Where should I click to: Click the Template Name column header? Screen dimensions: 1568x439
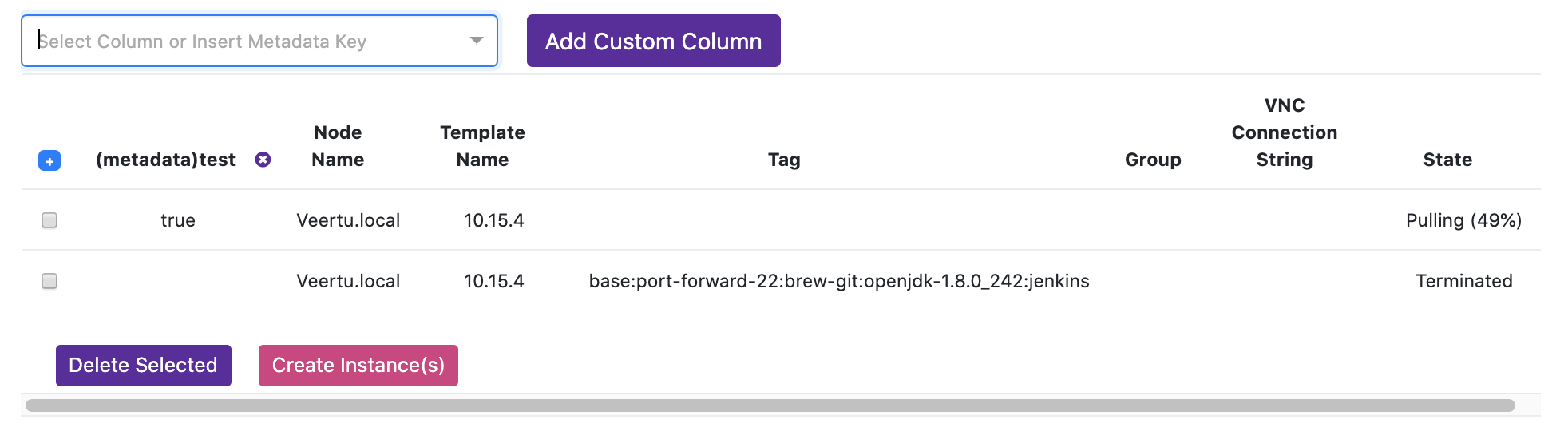tap(482, 146)
